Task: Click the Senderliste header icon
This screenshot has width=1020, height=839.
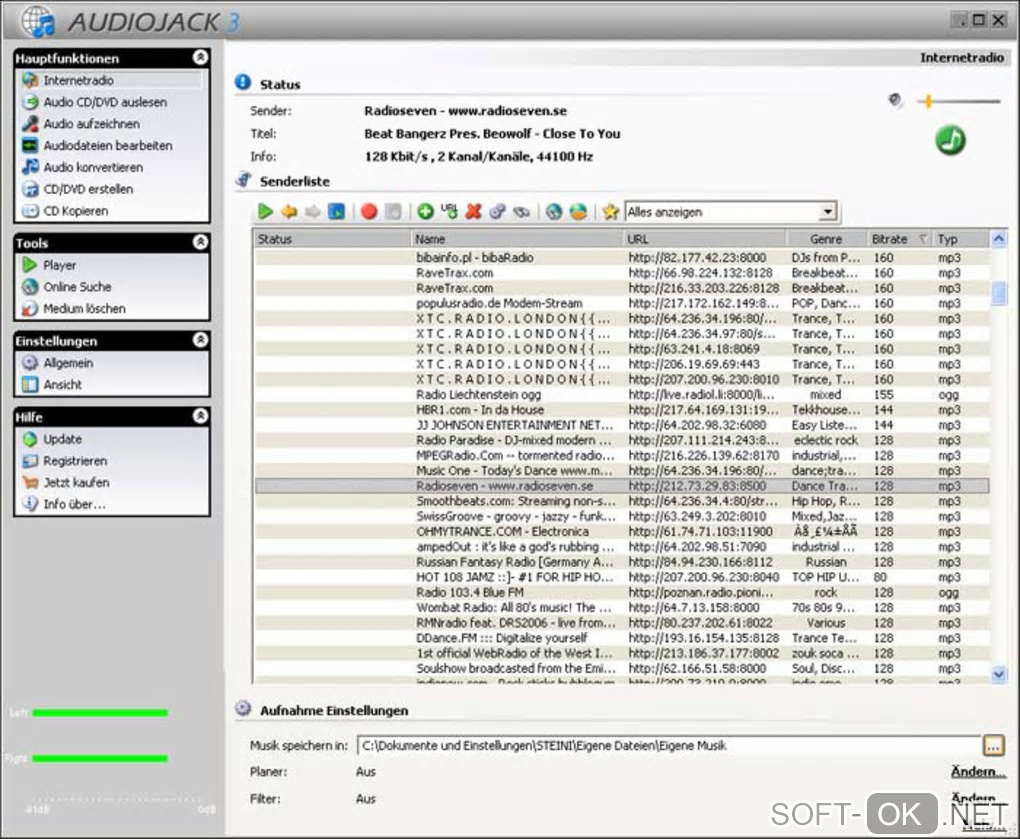Action: tap(244, 180)
